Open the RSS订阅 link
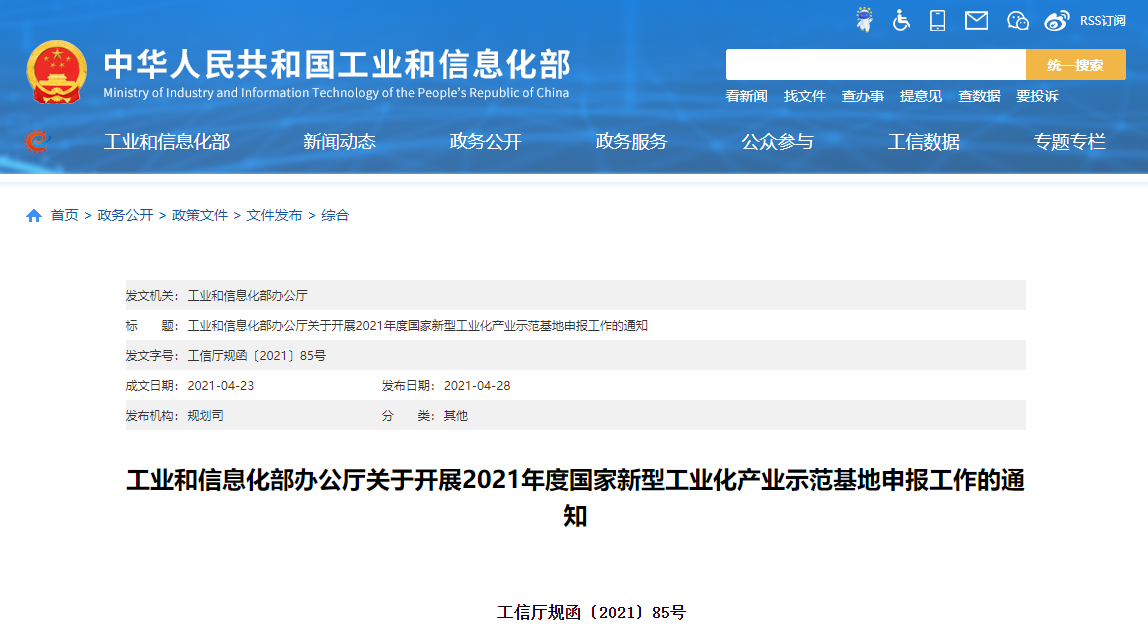Image resolution: width=1148 pixels, height=641 pixels. 1102,20
